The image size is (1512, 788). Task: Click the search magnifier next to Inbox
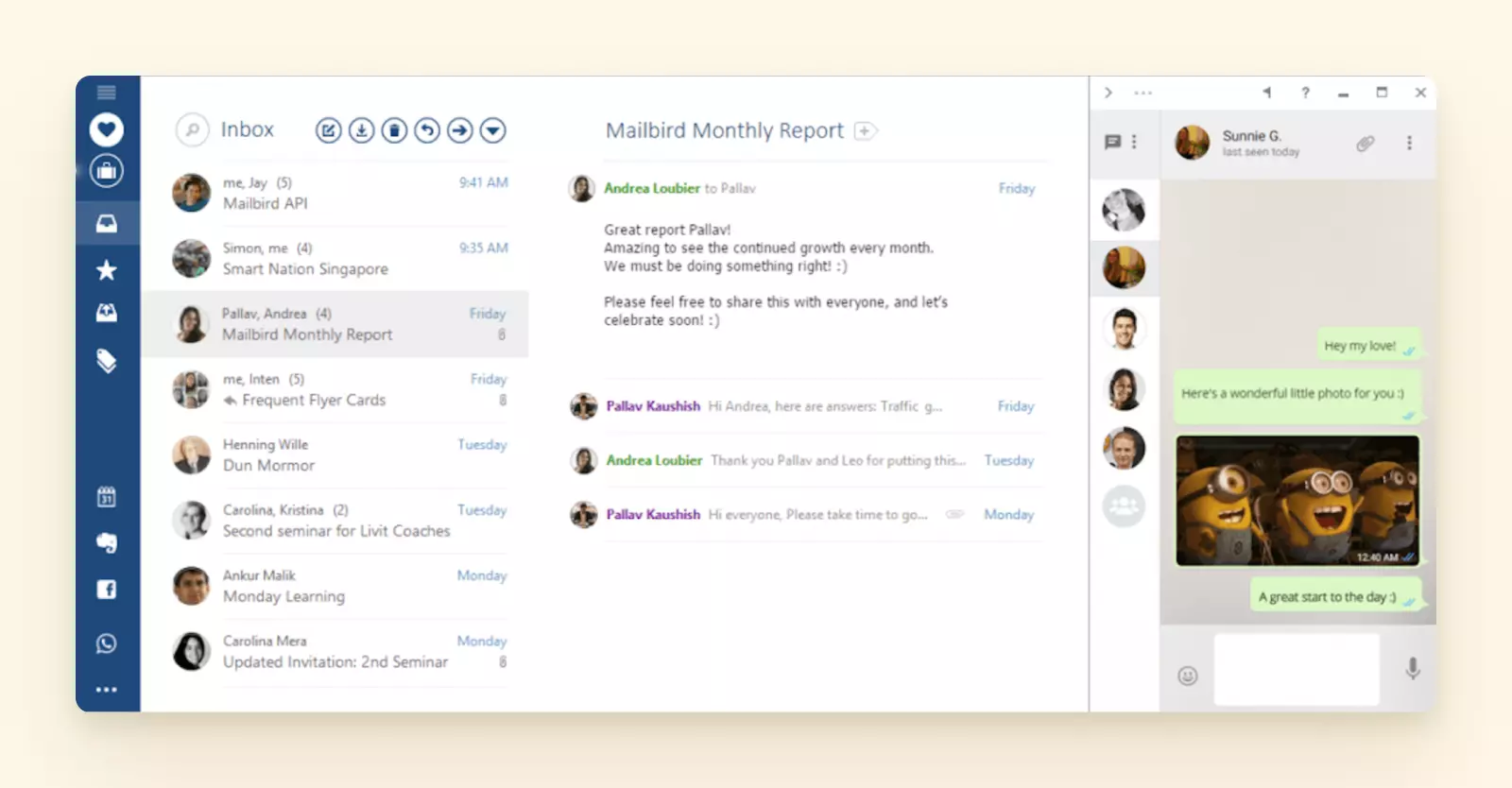[192, 129]
